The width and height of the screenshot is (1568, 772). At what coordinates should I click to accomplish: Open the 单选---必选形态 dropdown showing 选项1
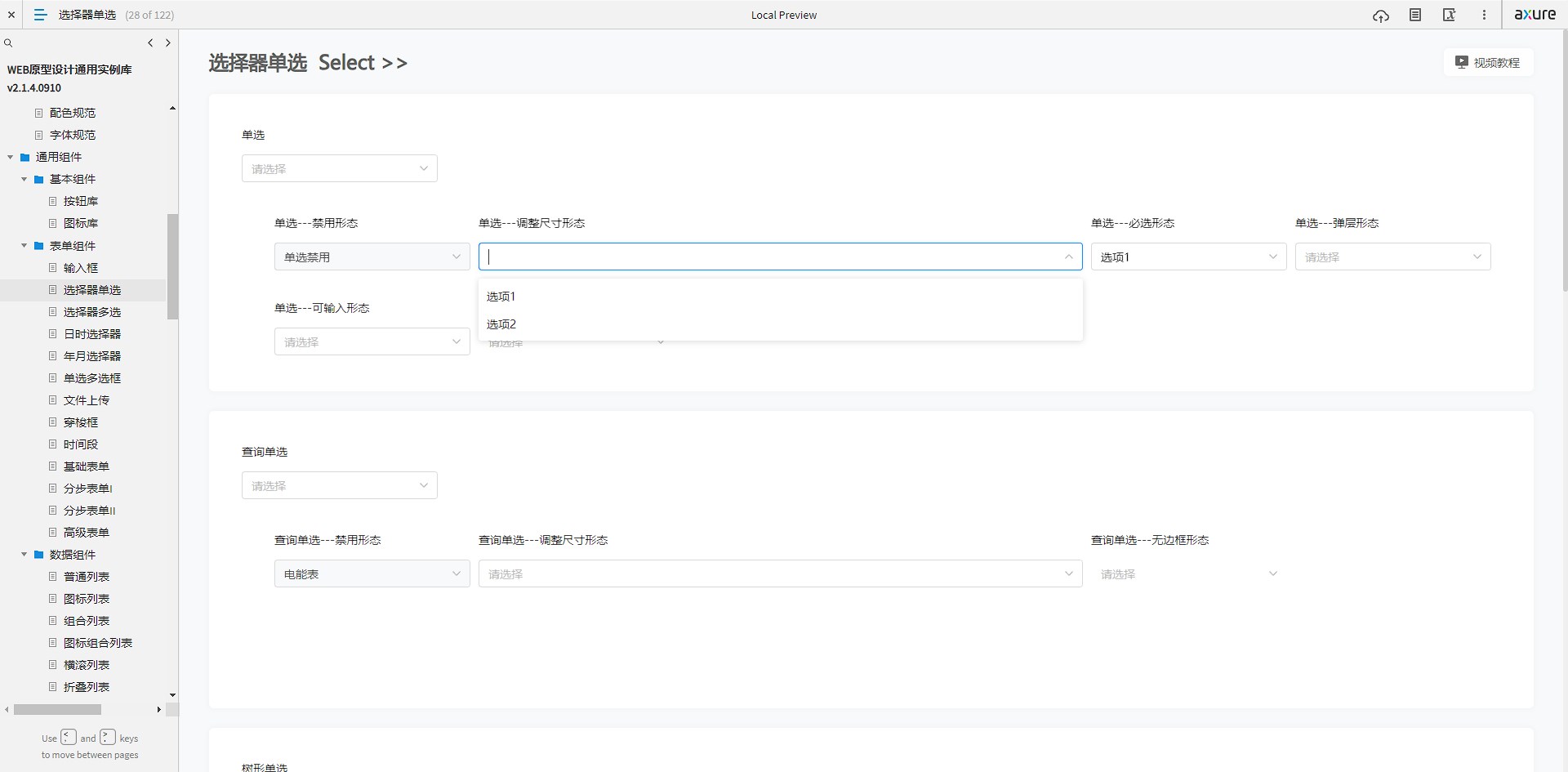[1188, 257]
